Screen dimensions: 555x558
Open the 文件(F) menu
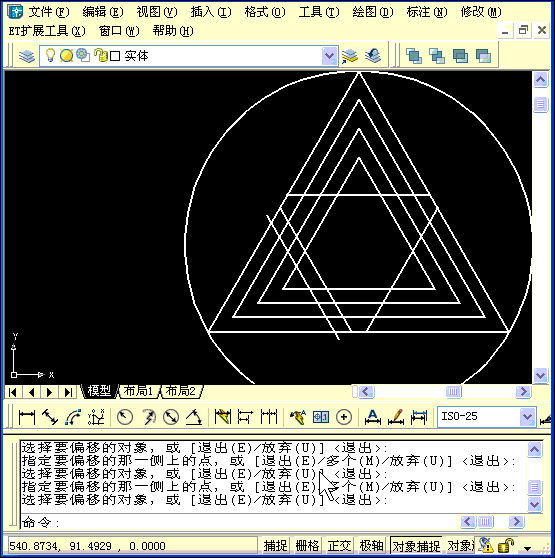tap(49, 12)
